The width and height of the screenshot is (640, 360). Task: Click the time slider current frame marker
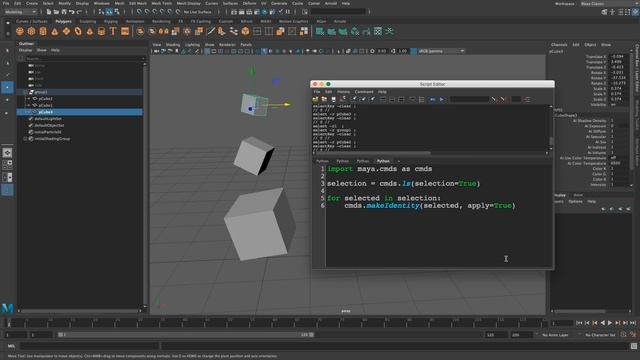coord(9,323)
